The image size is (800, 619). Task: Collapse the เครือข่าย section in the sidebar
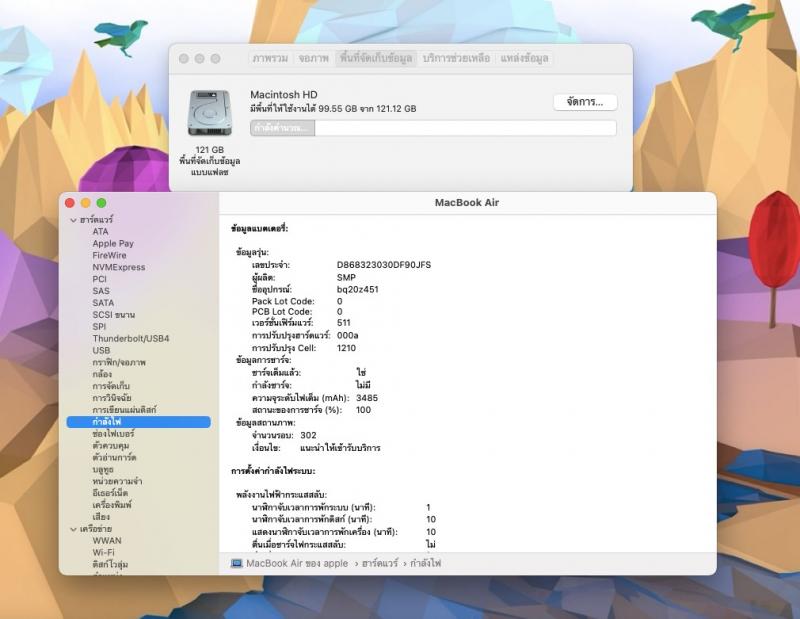click(x=73, y=529)
